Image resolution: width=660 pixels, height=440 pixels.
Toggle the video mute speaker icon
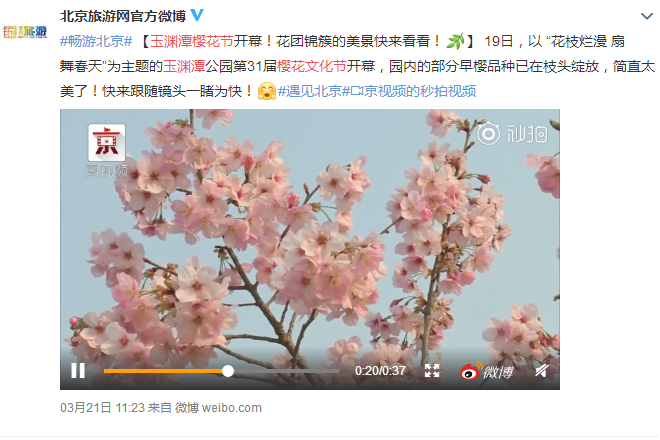coord(542,371)
